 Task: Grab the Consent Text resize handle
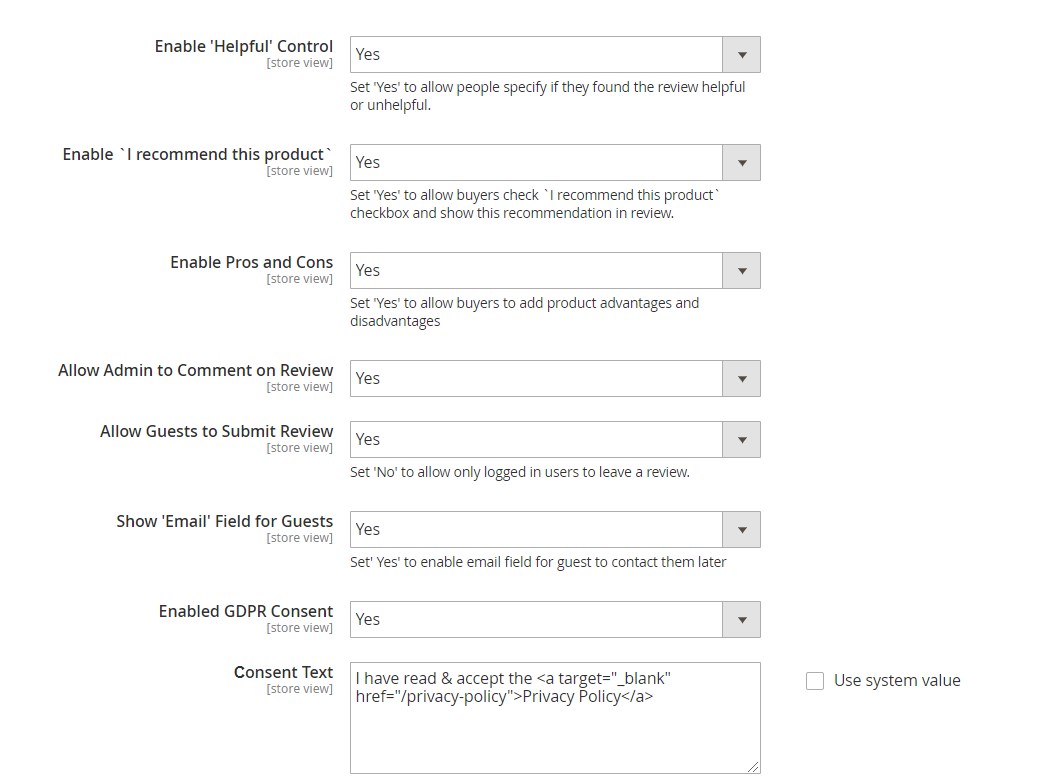pyautogui.click(x=752, y=766)
